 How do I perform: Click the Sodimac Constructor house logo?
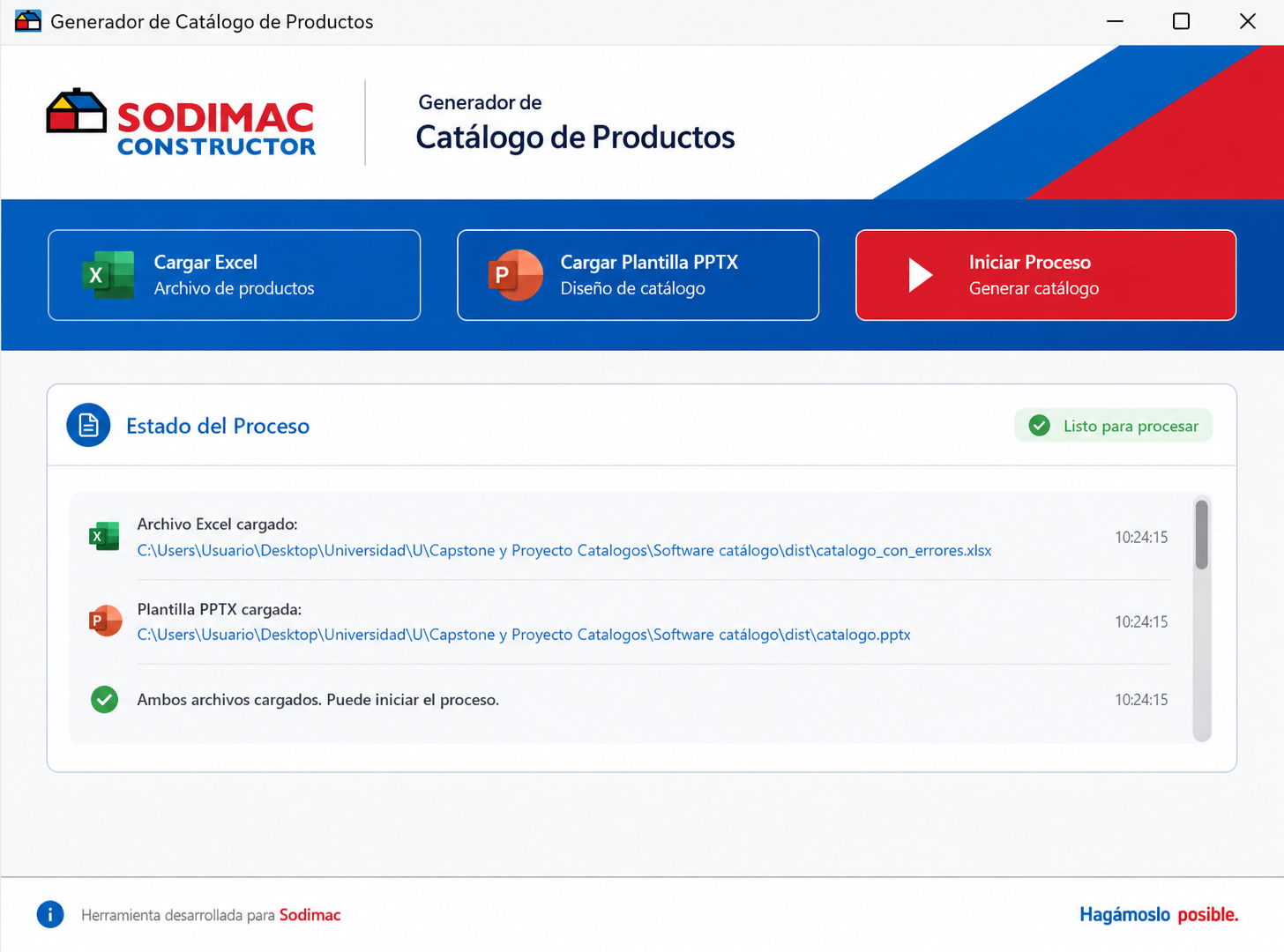click(x=76, y=111)
